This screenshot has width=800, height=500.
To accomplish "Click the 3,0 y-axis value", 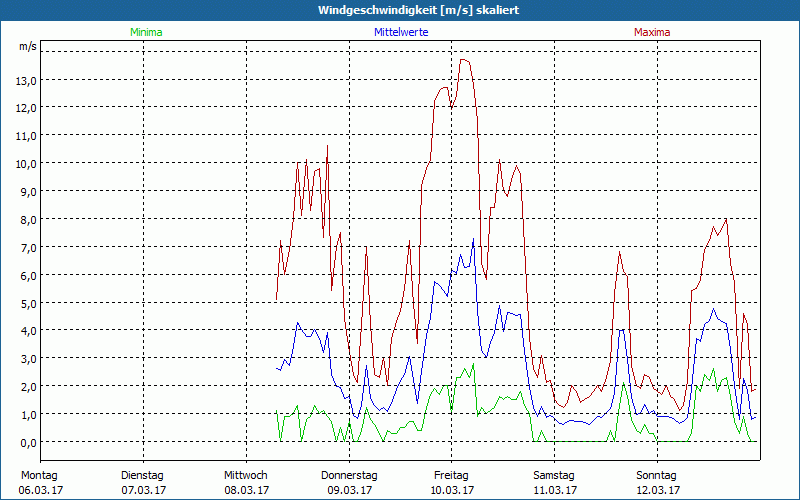I will click(x=29, y=359).
